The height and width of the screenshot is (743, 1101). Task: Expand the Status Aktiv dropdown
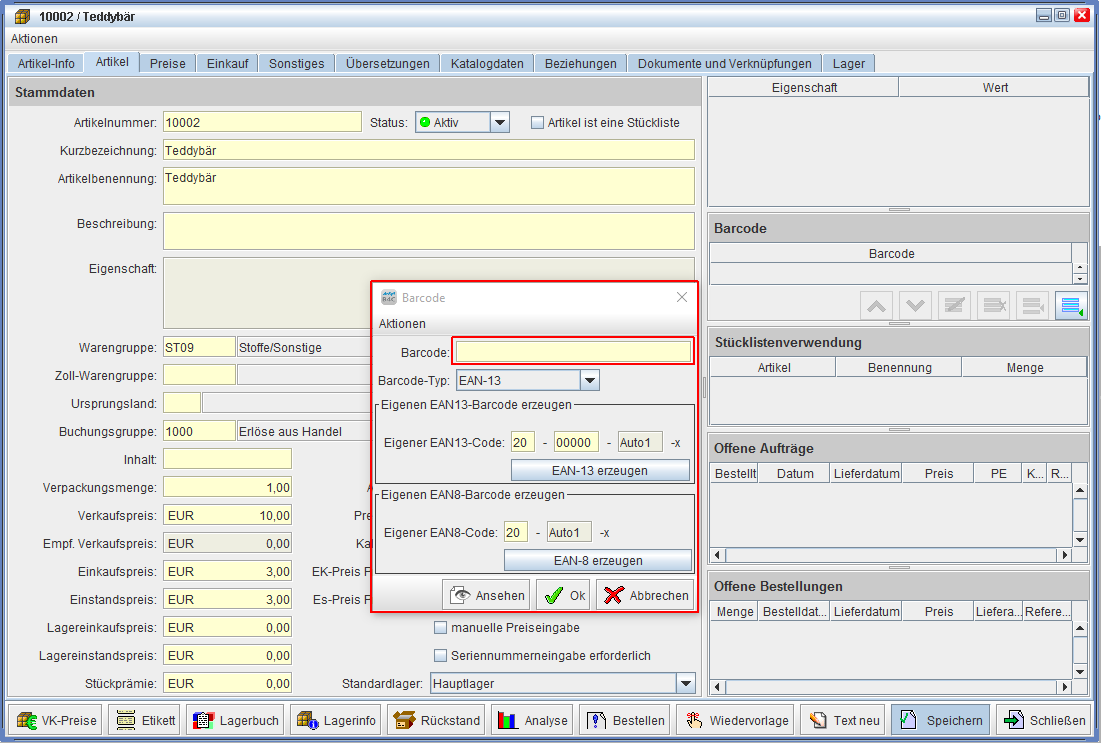point(500,123)
